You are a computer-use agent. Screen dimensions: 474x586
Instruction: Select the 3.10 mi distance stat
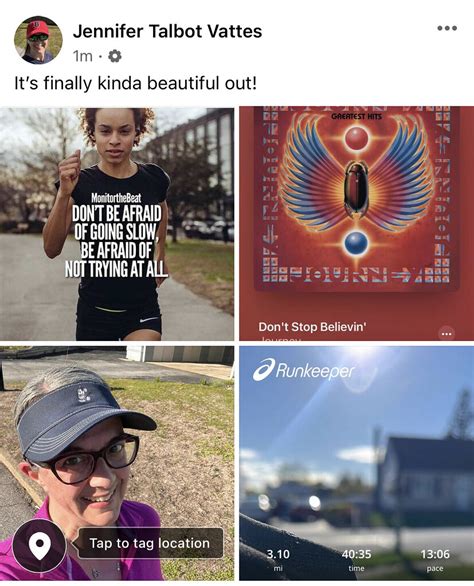click(278, 559)
